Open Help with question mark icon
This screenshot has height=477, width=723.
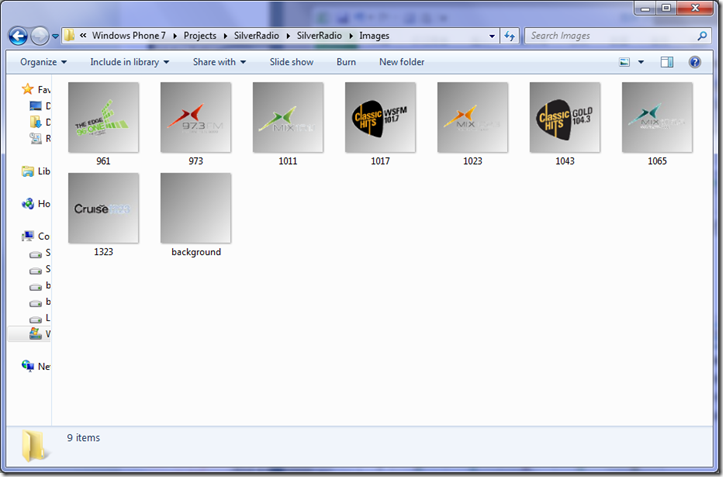[695, 62]
